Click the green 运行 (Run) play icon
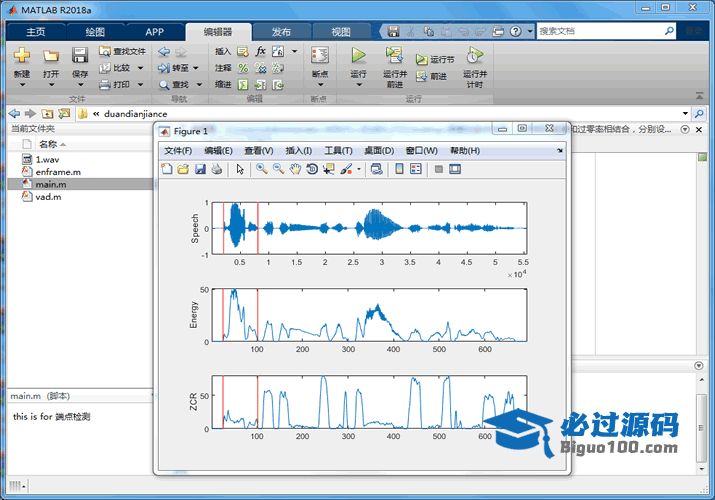This screenshot has height=500, width=715. pyautogui.click(x=358, y=56)
